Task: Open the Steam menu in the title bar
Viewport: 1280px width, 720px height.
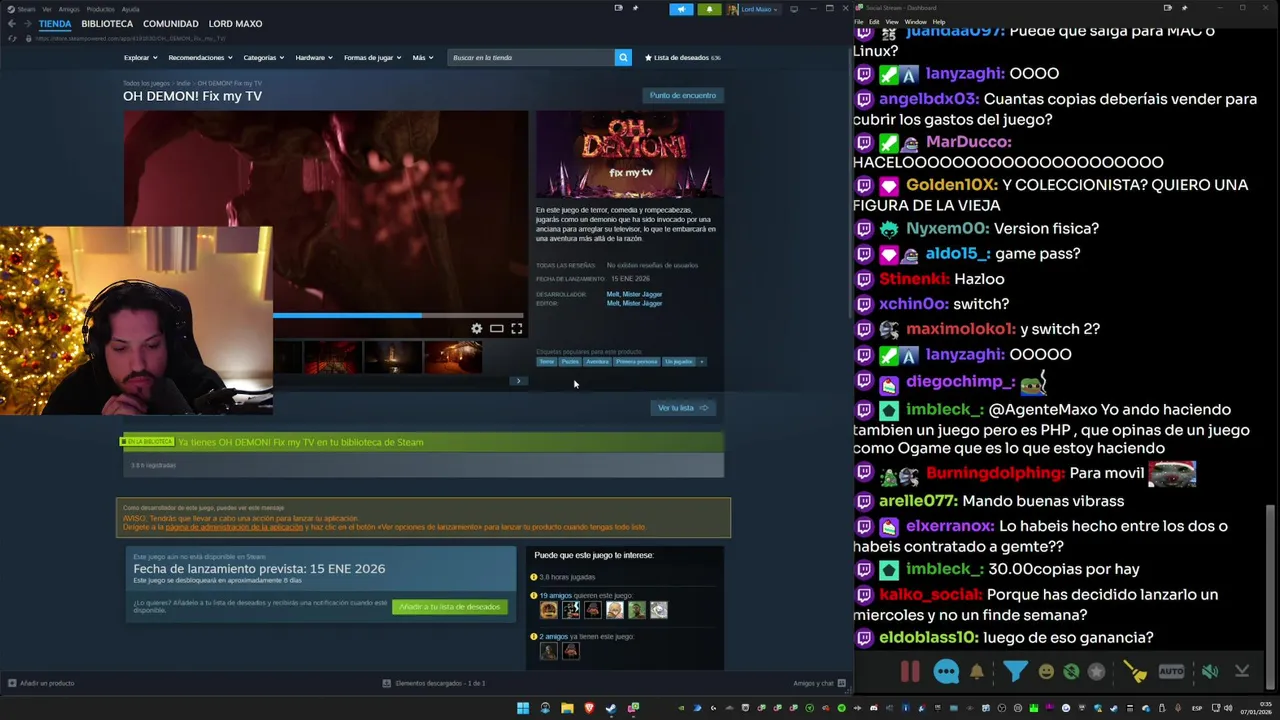Action: [x=22, y=9]
